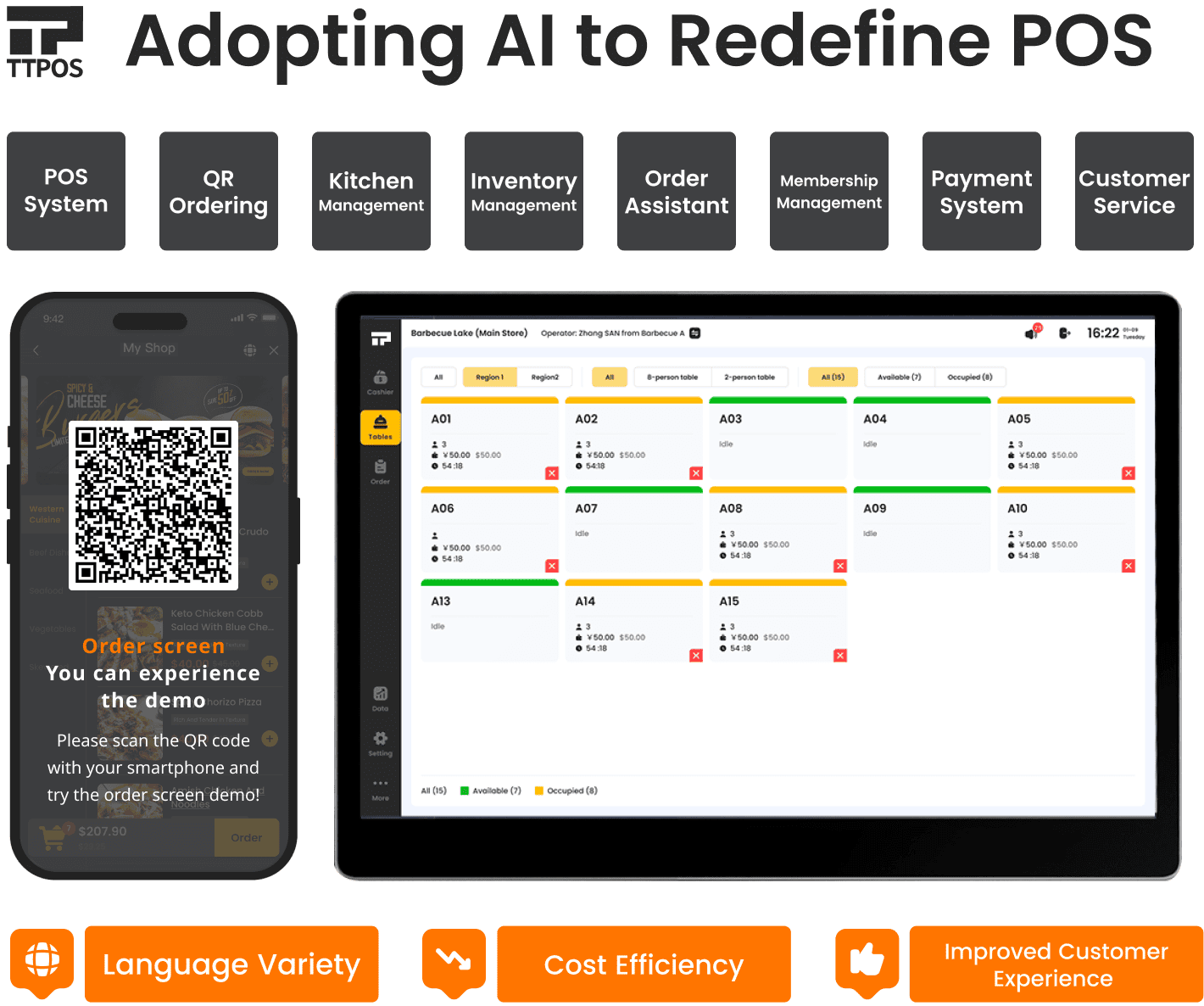Filter by 2-person table
The width and height of the screenshot is (1204, 1006).
click(x=750, y=377)
